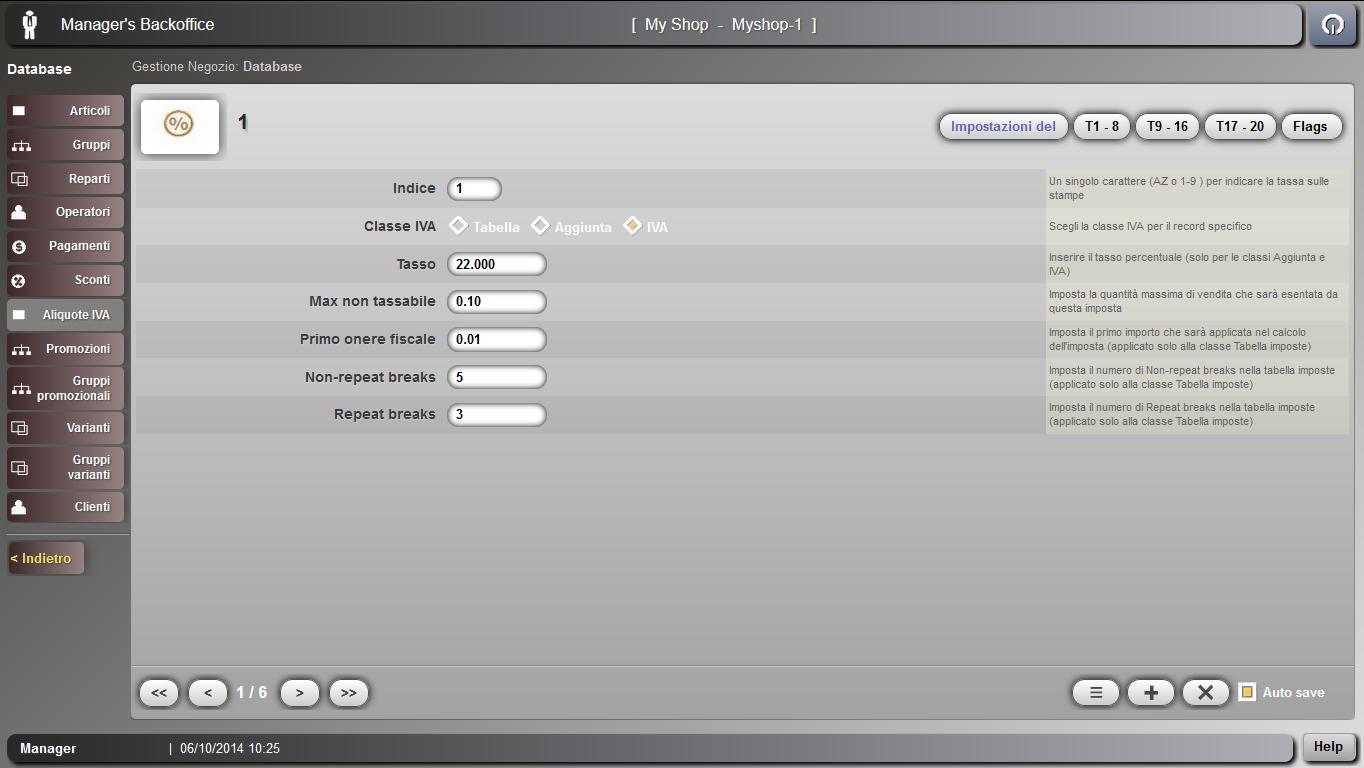1364x768 pixels.
Task: Click the Gruppi varianti icon
Action: tap(19, 468)
